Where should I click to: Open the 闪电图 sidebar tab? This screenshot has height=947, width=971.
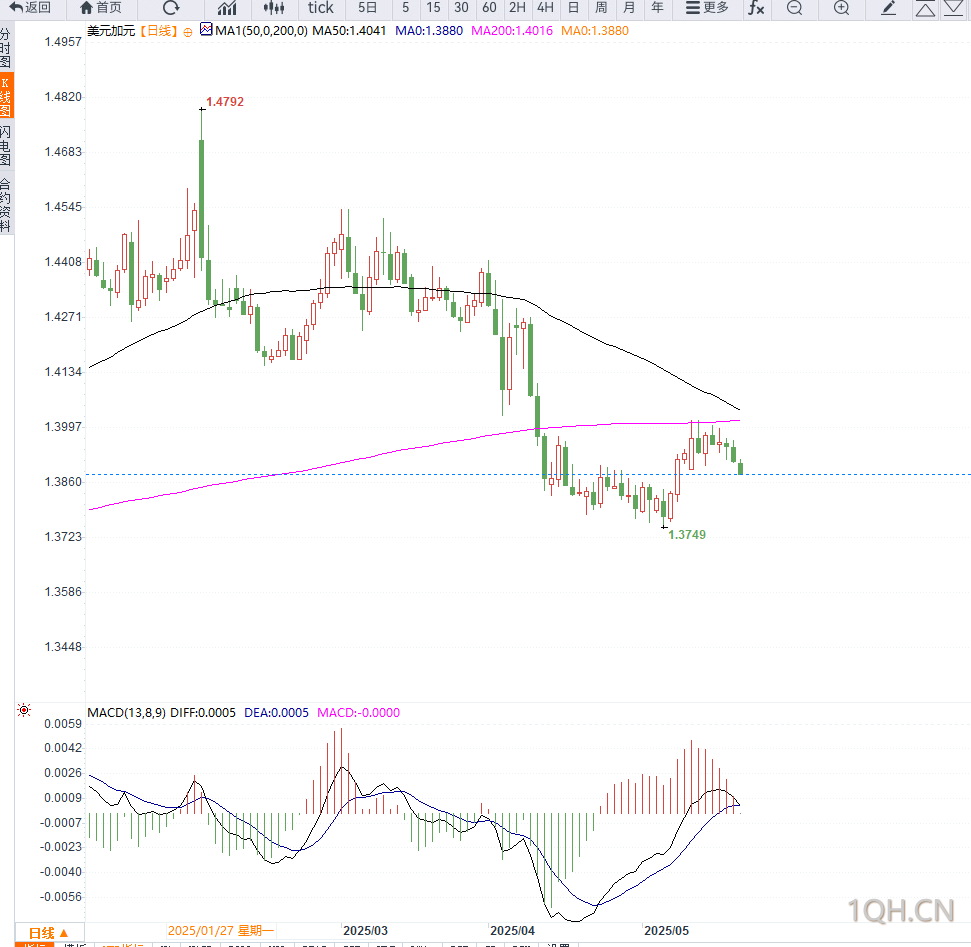pyautogui.click(x=6, y=145)
